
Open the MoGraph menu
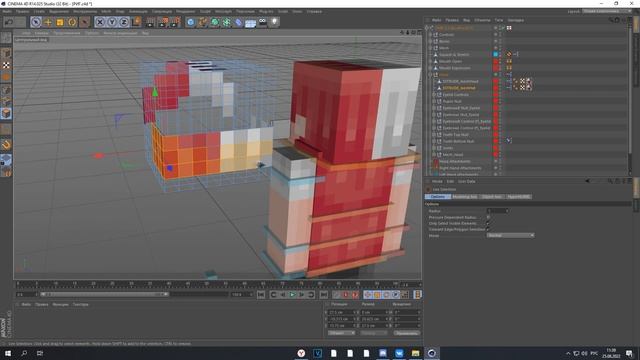pos(223,11)
